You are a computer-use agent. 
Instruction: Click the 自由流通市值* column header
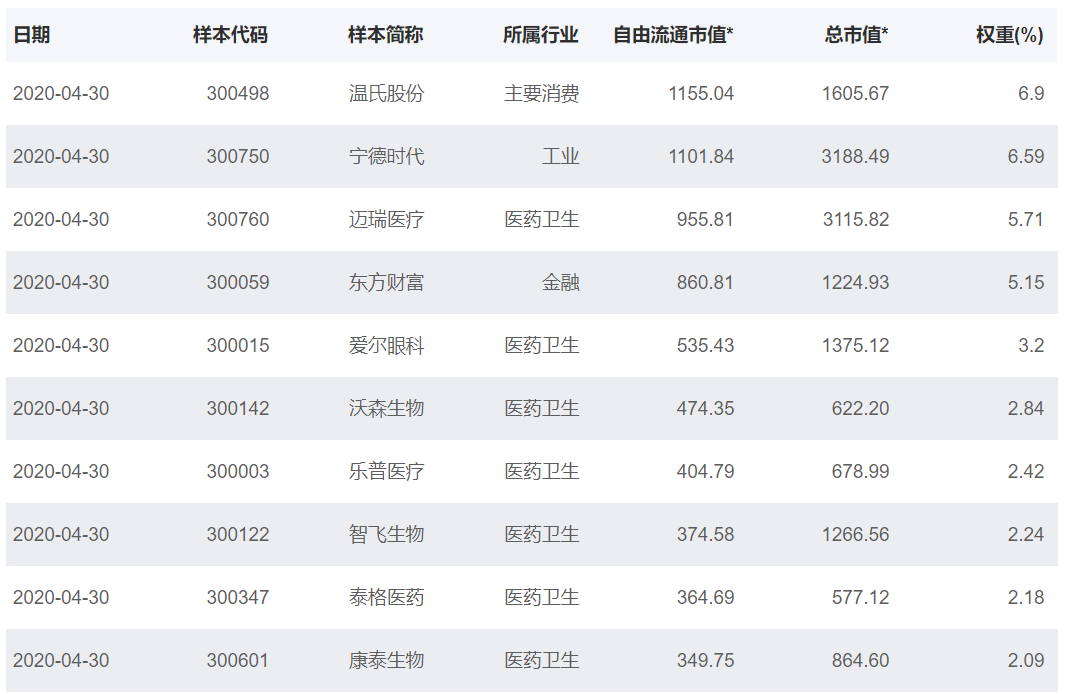pos(673,34)
